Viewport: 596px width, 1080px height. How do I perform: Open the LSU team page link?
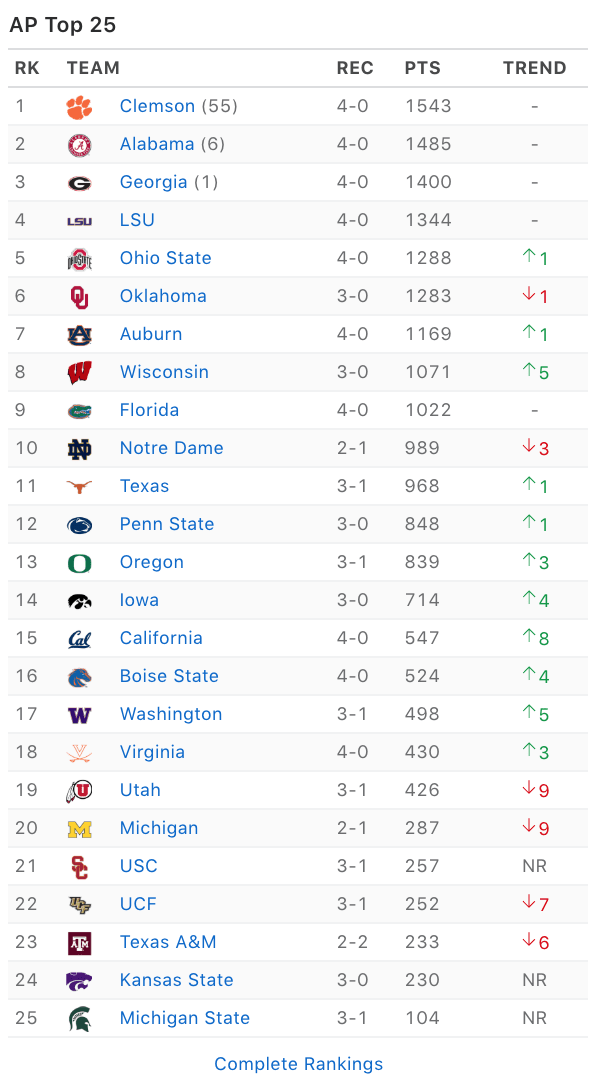(137, 220)
